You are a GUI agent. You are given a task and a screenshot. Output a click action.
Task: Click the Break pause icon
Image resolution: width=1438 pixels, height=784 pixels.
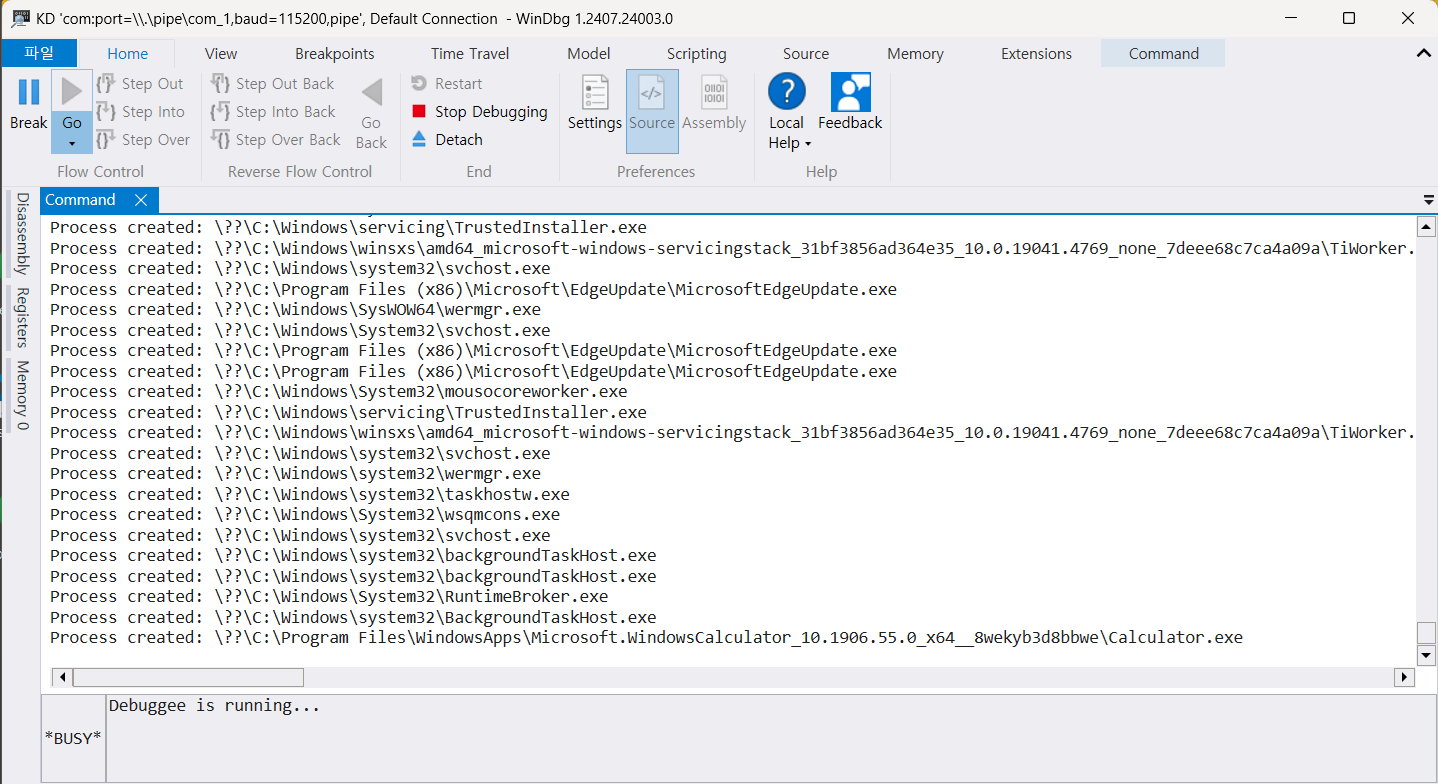[29, 92]
